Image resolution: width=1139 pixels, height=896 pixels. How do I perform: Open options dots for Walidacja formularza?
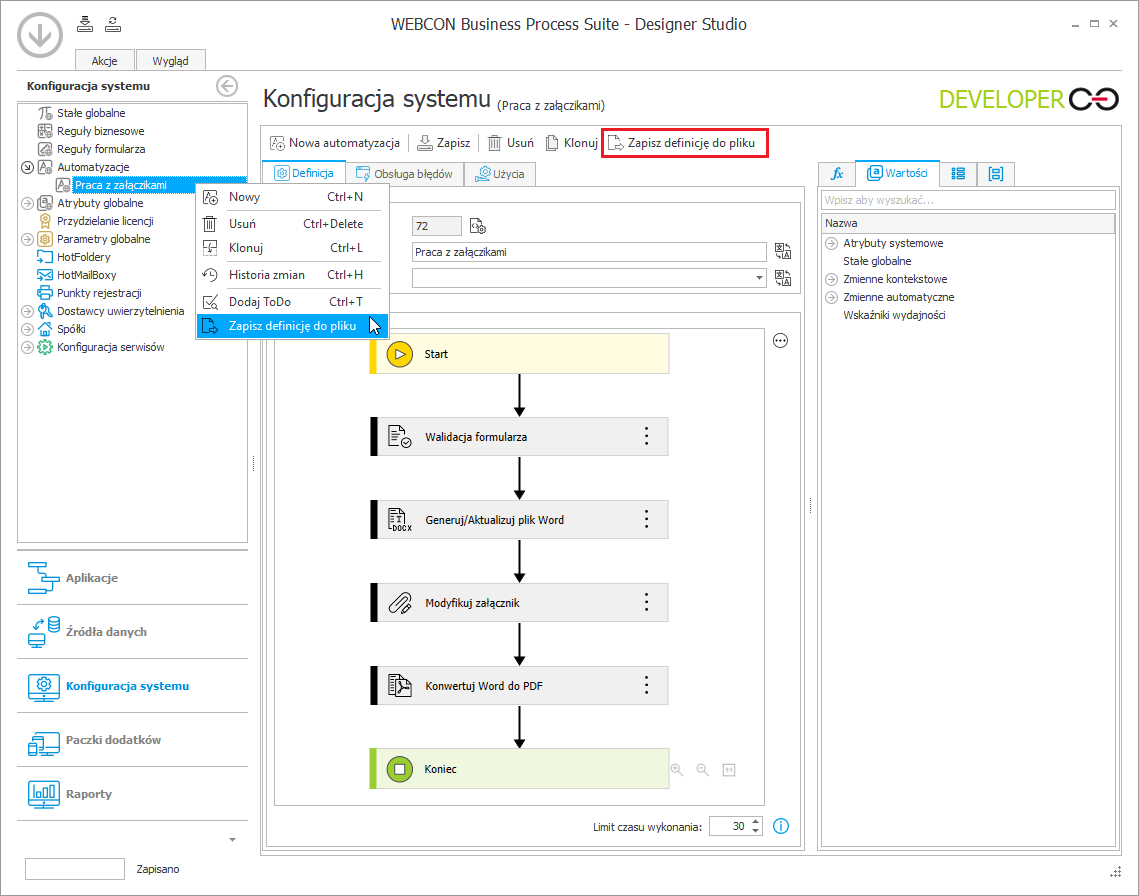pyautogui.click(x=646, y=436)
